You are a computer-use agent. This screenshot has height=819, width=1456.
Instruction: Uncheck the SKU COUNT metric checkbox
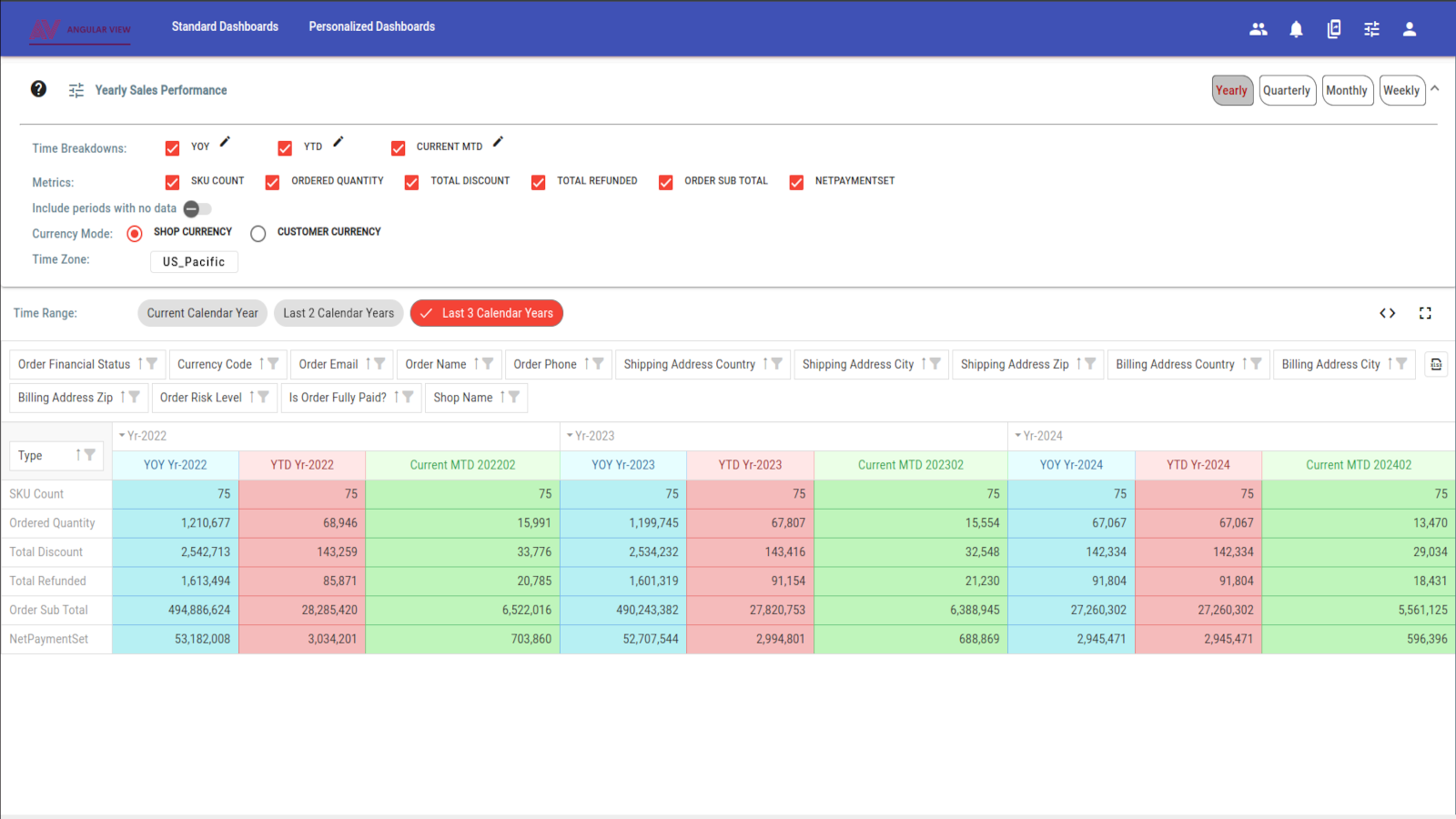pos(172,182)
